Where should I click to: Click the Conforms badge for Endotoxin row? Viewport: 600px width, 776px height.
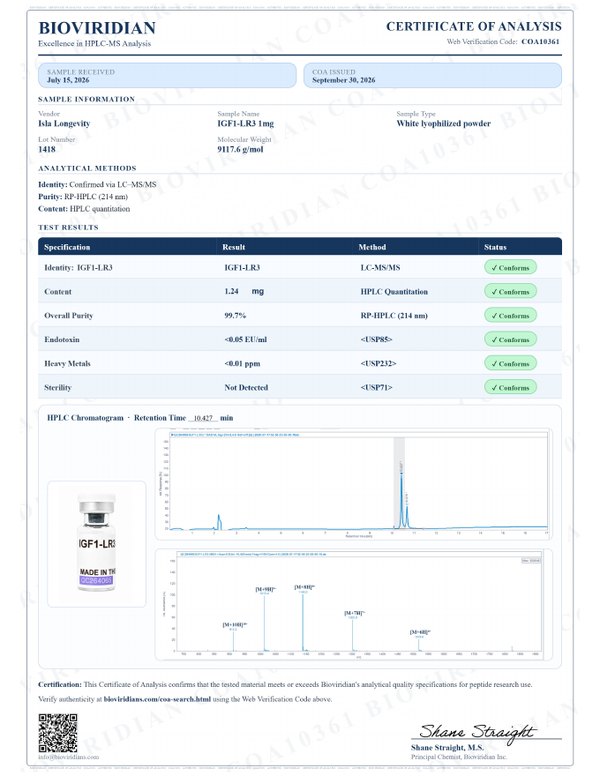click(x=510, y=340)
